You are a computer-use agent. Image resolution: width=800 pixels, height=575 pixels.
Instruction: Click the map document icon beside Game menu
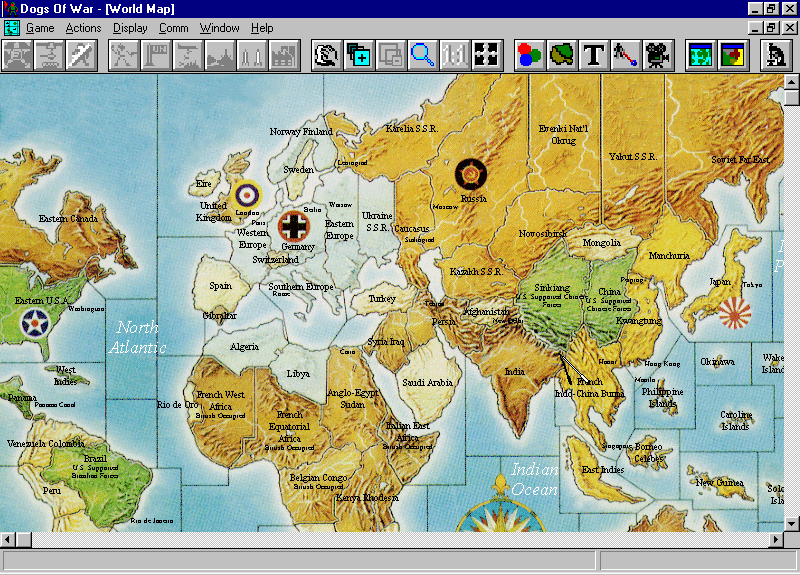coord(12,28)
